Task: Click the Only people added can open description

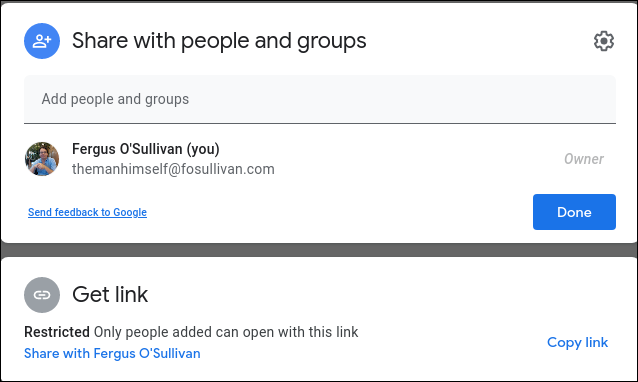Action: (x=226, y=332)
